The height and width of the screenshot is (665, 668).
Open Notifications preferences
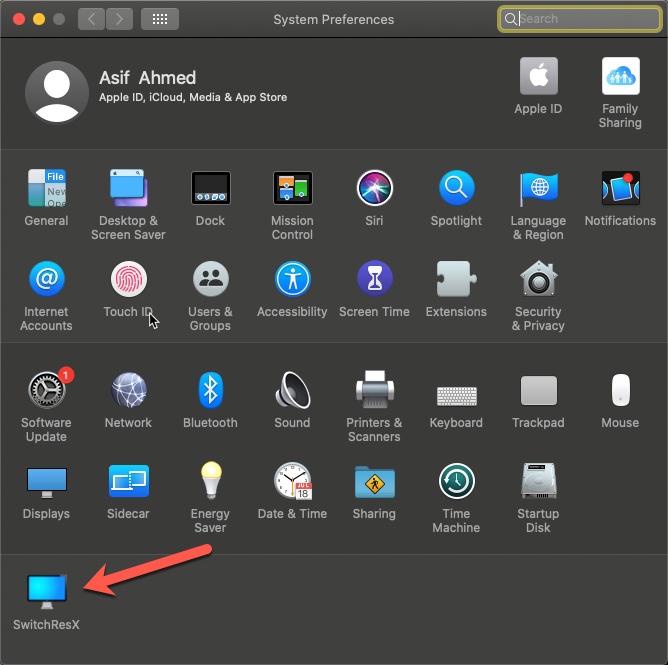coord(621,188)
